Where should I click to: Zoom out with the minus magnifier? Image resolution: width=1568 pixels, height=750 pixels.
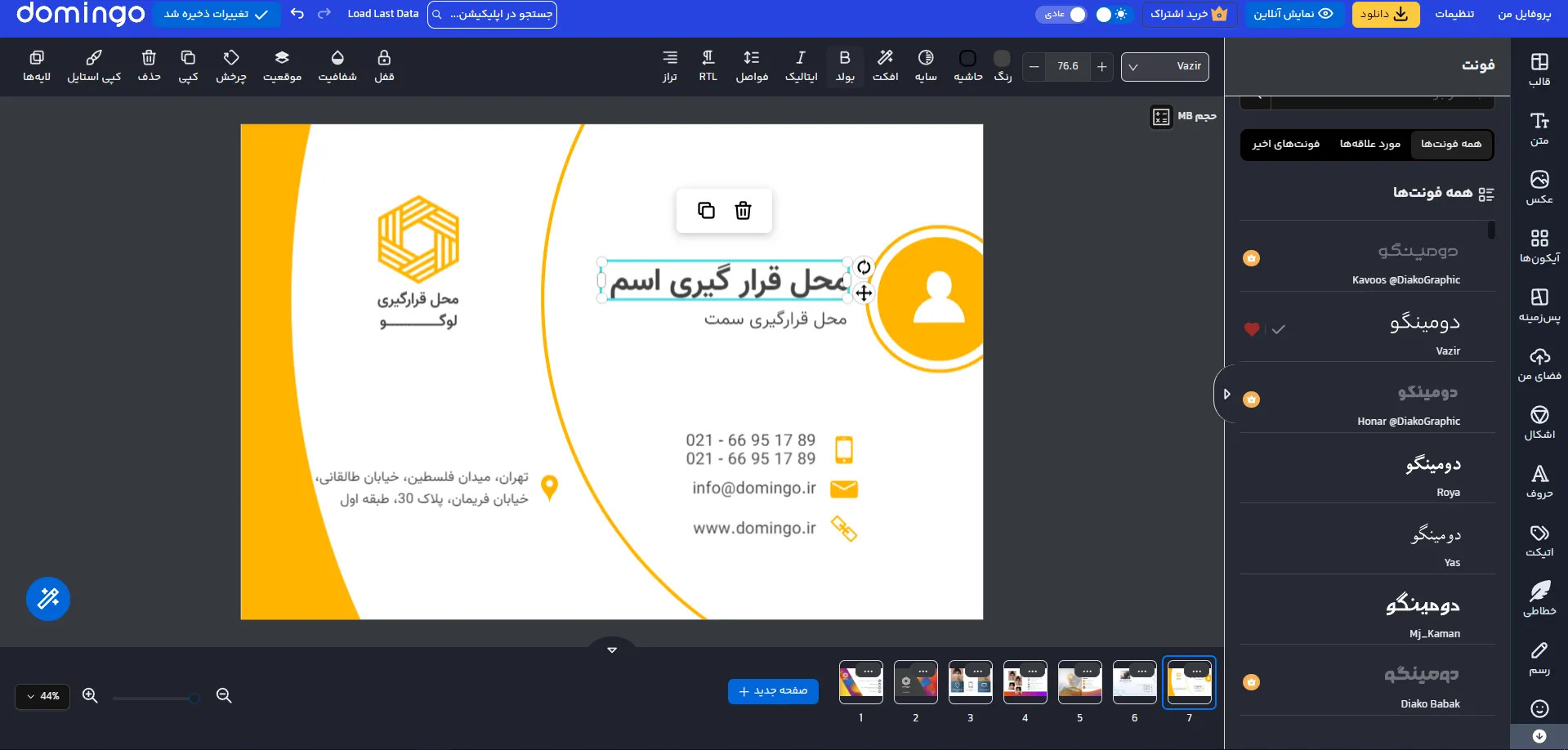click(224, 696)
